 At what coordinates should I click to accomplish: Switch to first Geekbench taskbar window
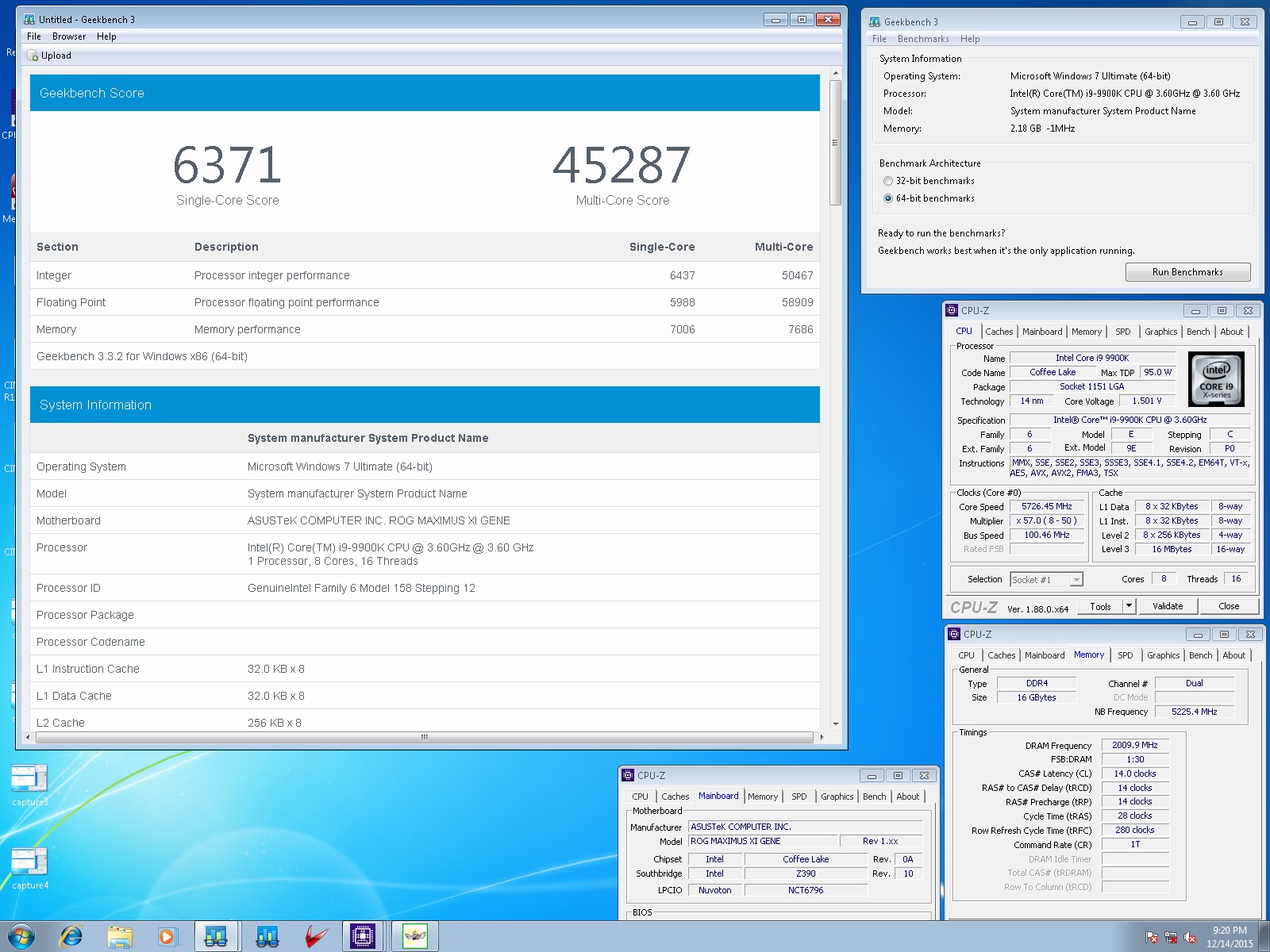tap(216, 937)
